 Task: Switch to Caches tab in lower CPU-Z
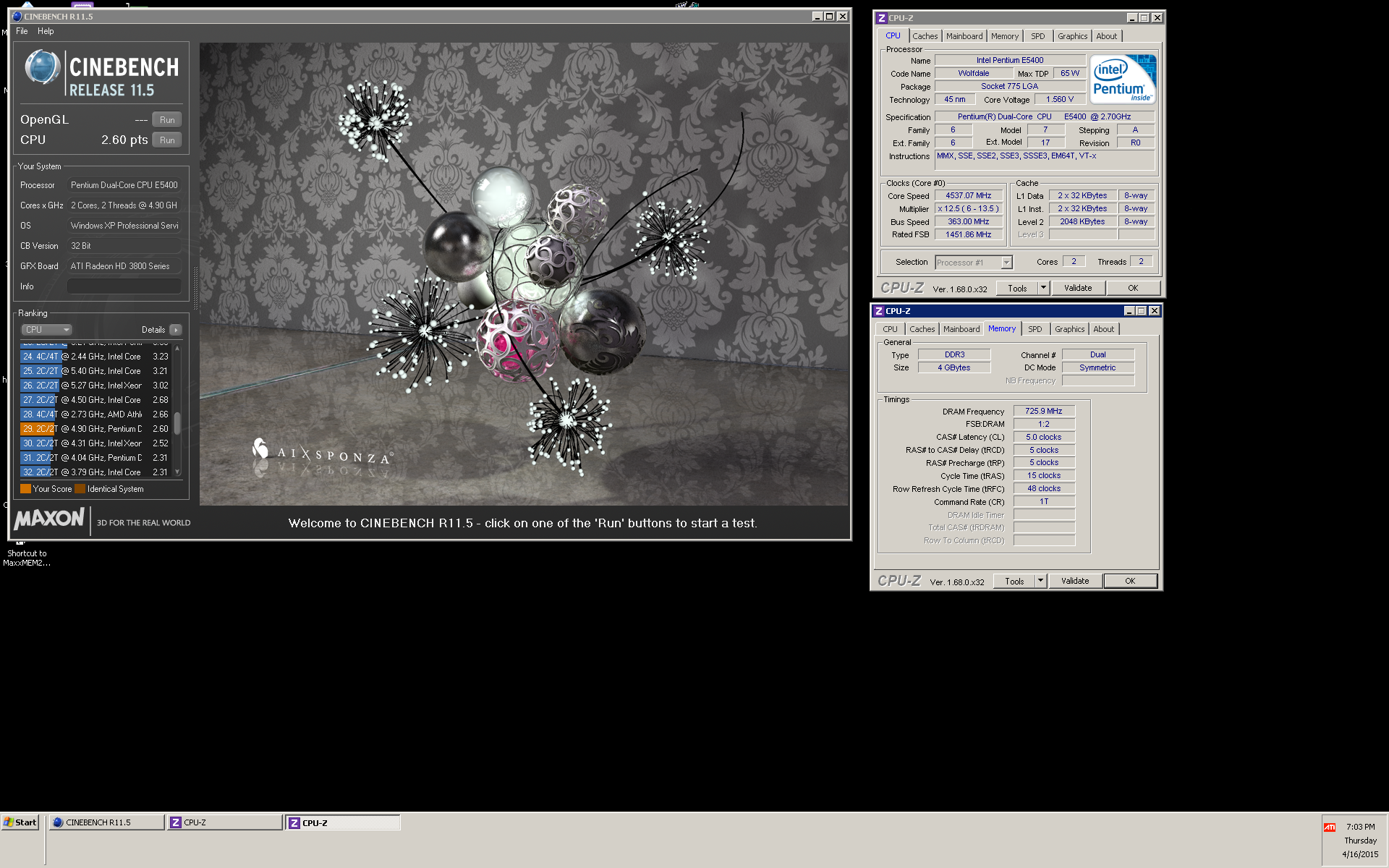tap(922, 329)
